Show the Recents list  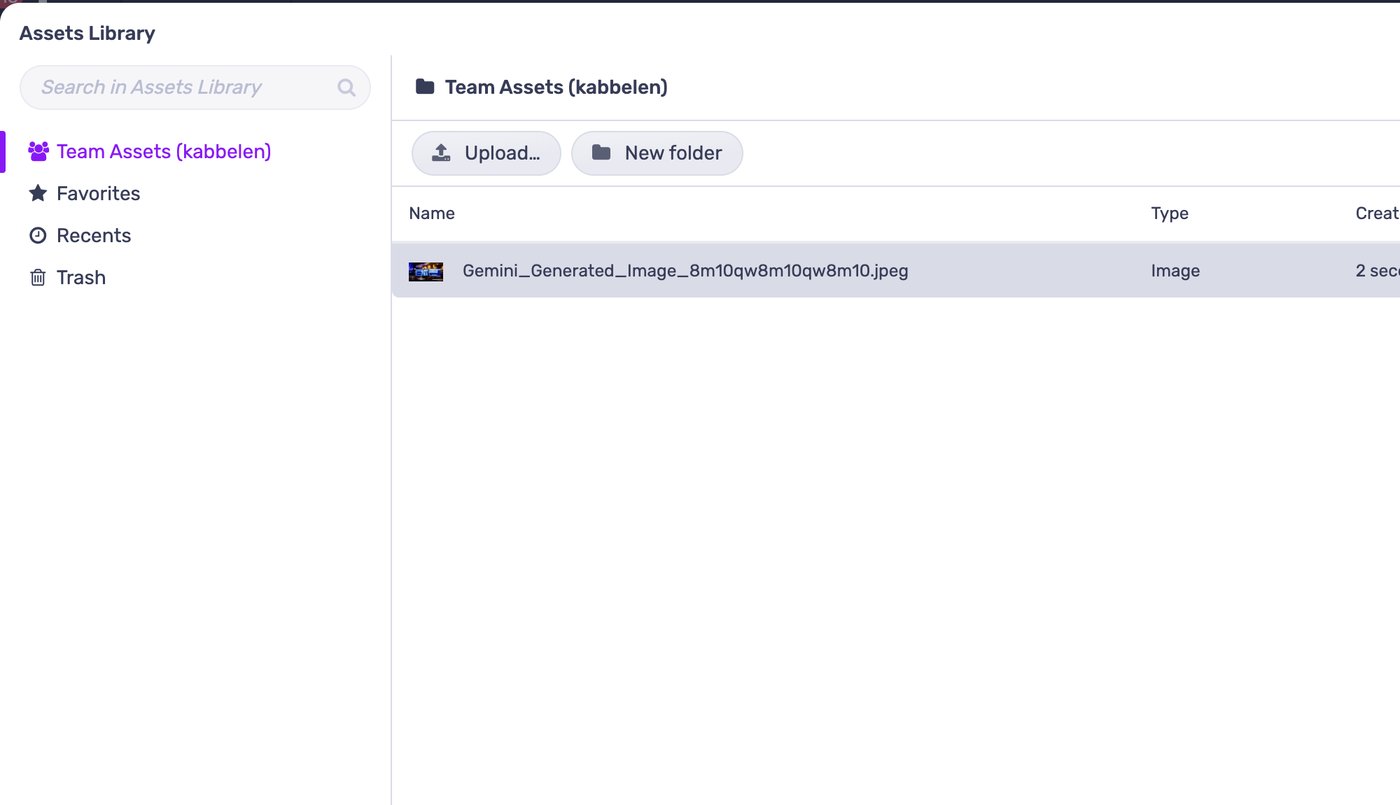point(94,235)
